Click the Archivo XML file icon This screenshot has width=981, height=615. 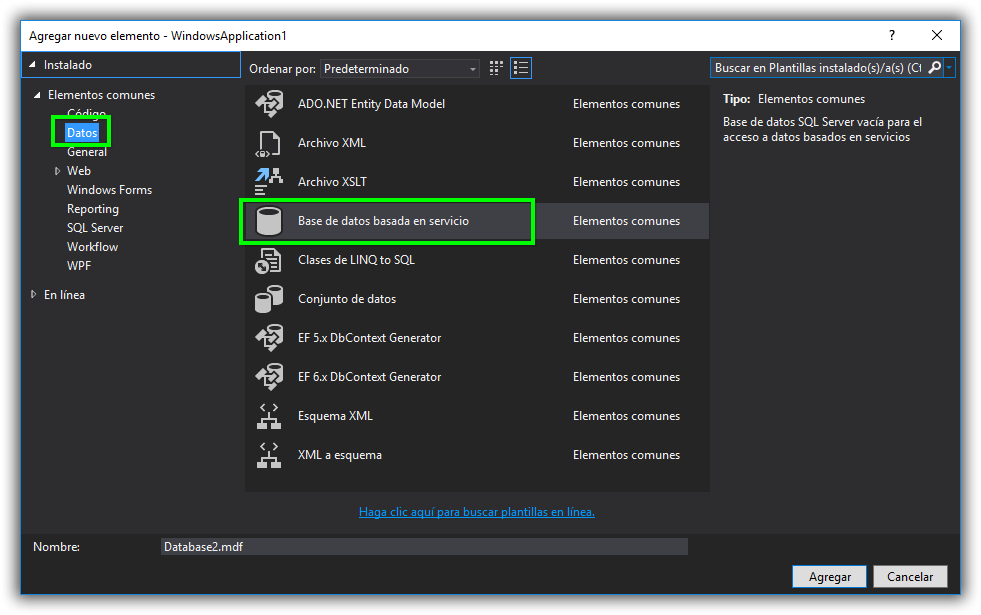269,143
